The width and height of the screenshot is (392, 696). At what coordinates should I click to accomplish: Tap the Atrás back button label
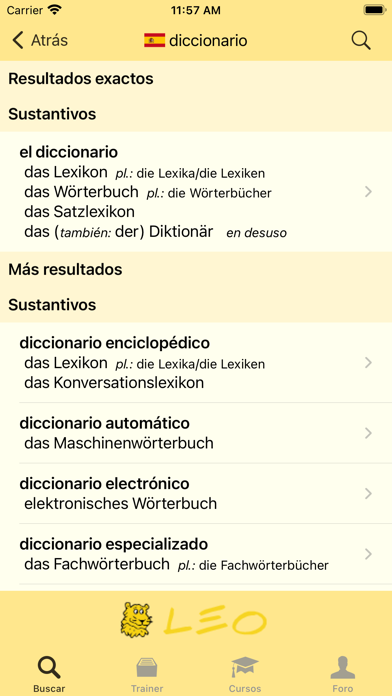coord(49,40)
